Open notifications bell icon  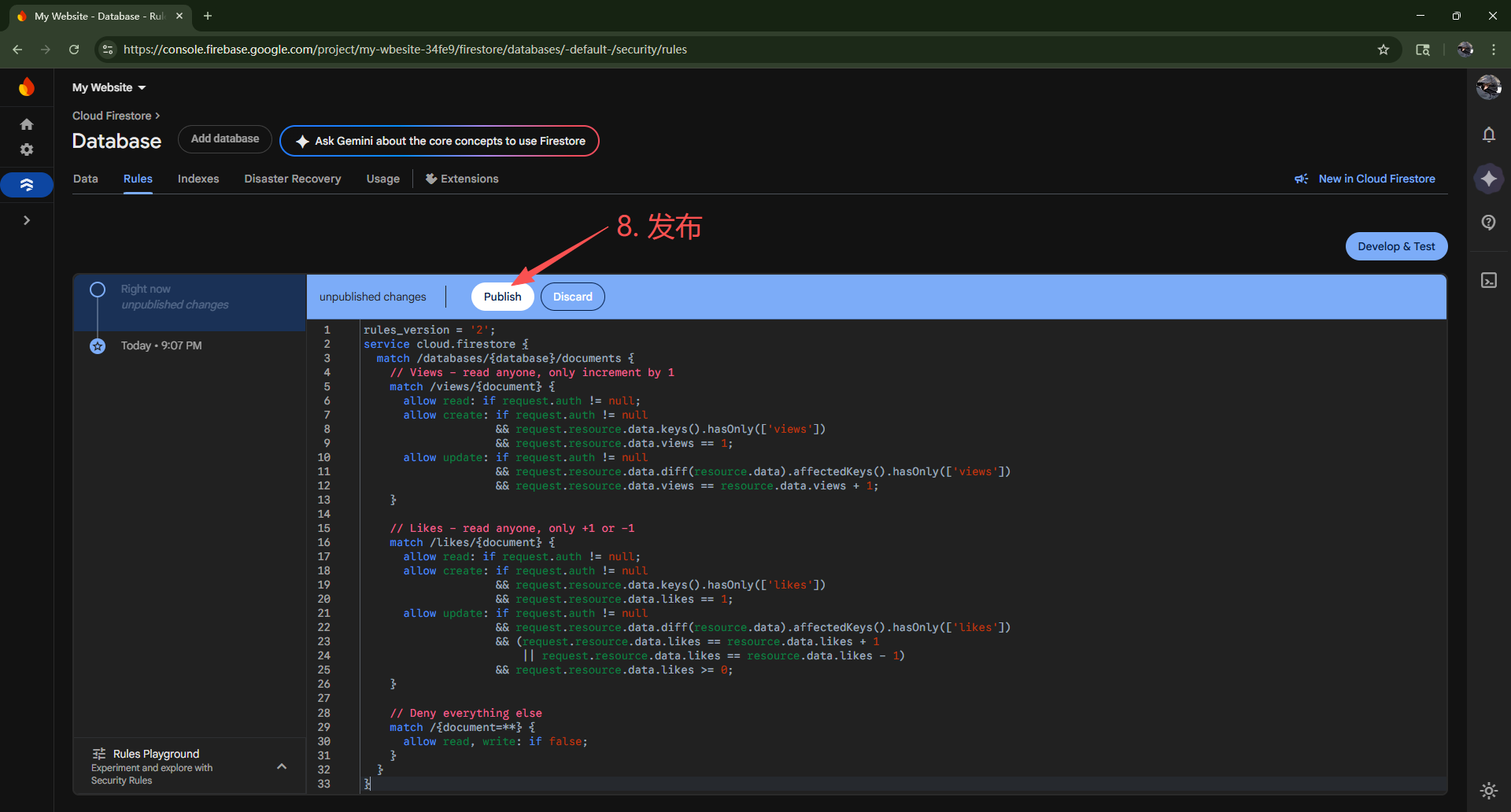click(1488, 135)
